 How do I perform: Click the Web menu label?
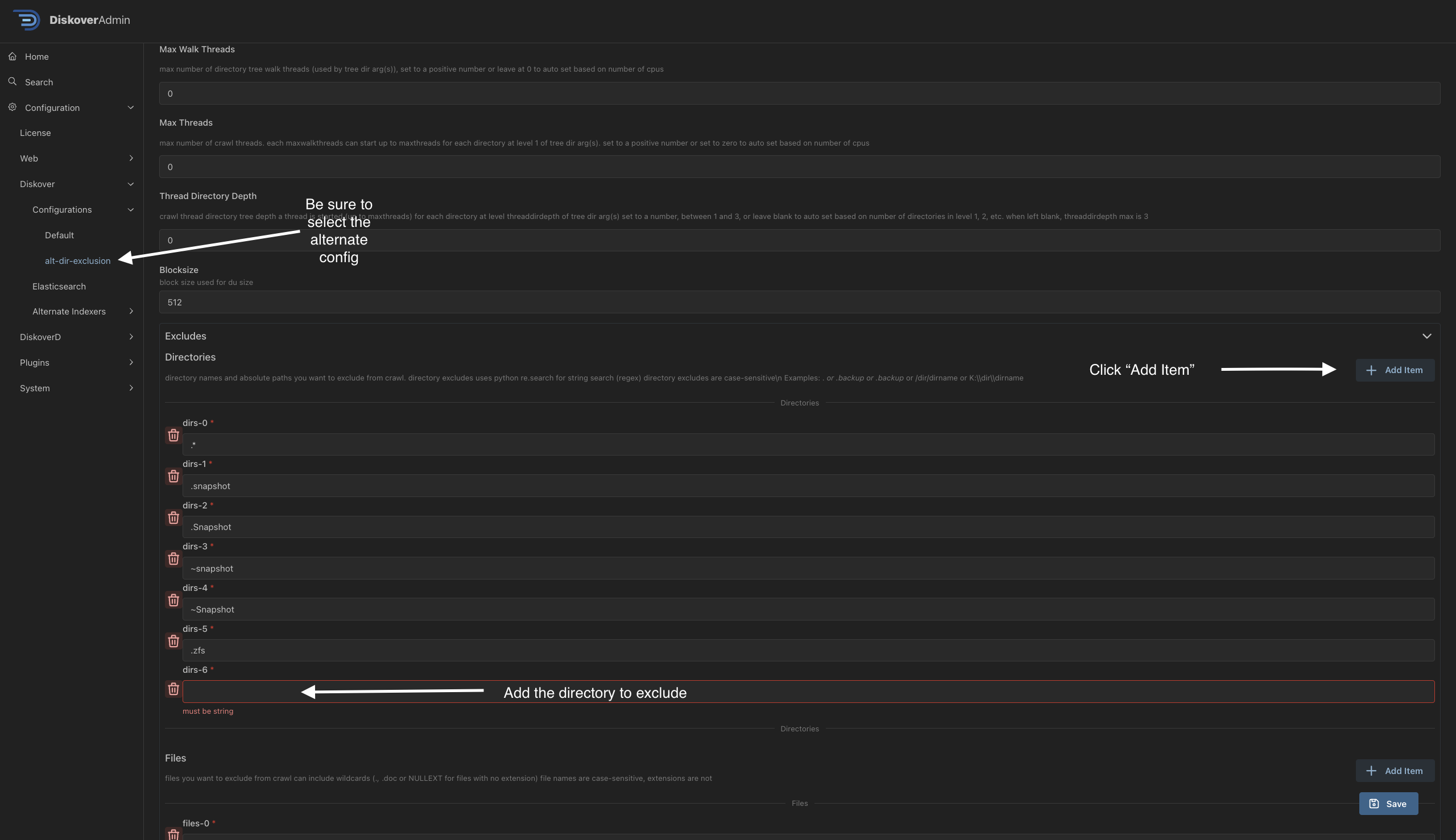pyautogui.click(x=29, y=158)
